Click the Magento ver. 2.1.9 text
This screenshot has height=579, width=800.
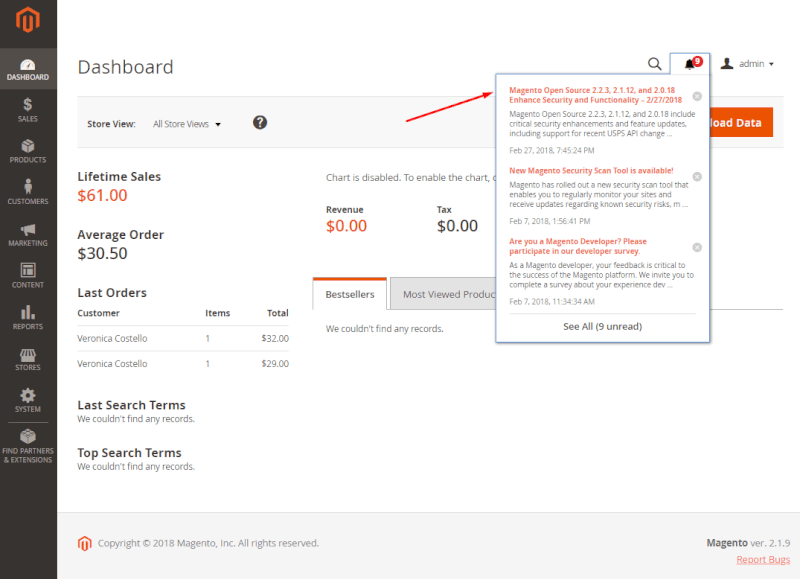748,543
